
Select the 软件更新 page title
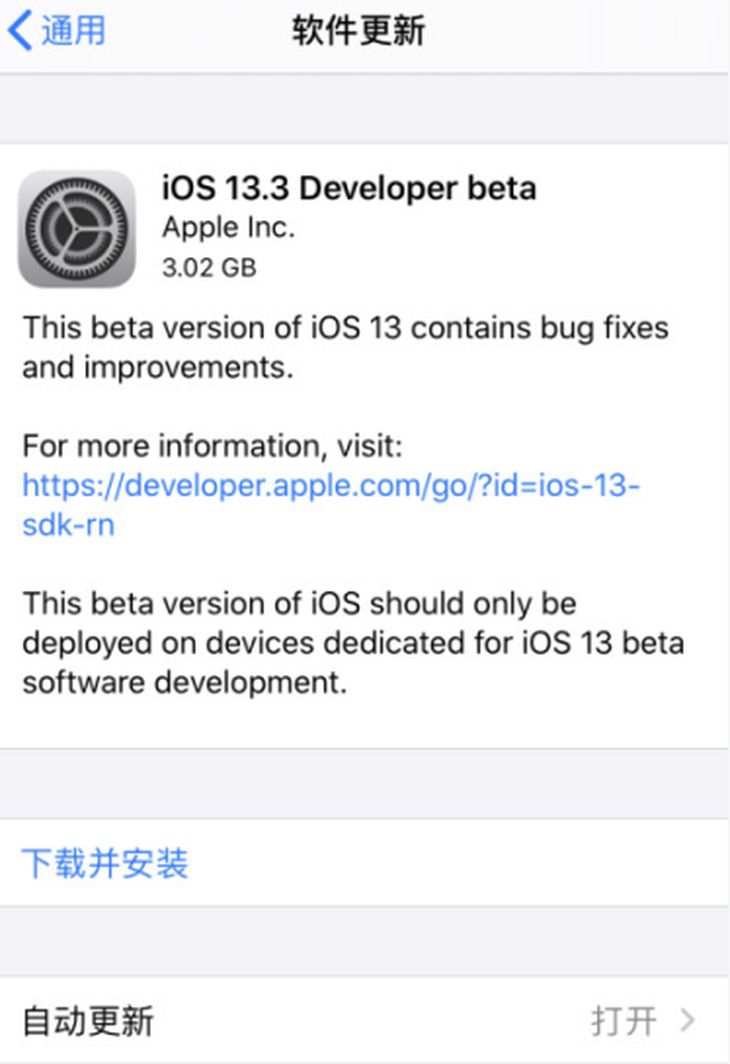tap(358, 31)
